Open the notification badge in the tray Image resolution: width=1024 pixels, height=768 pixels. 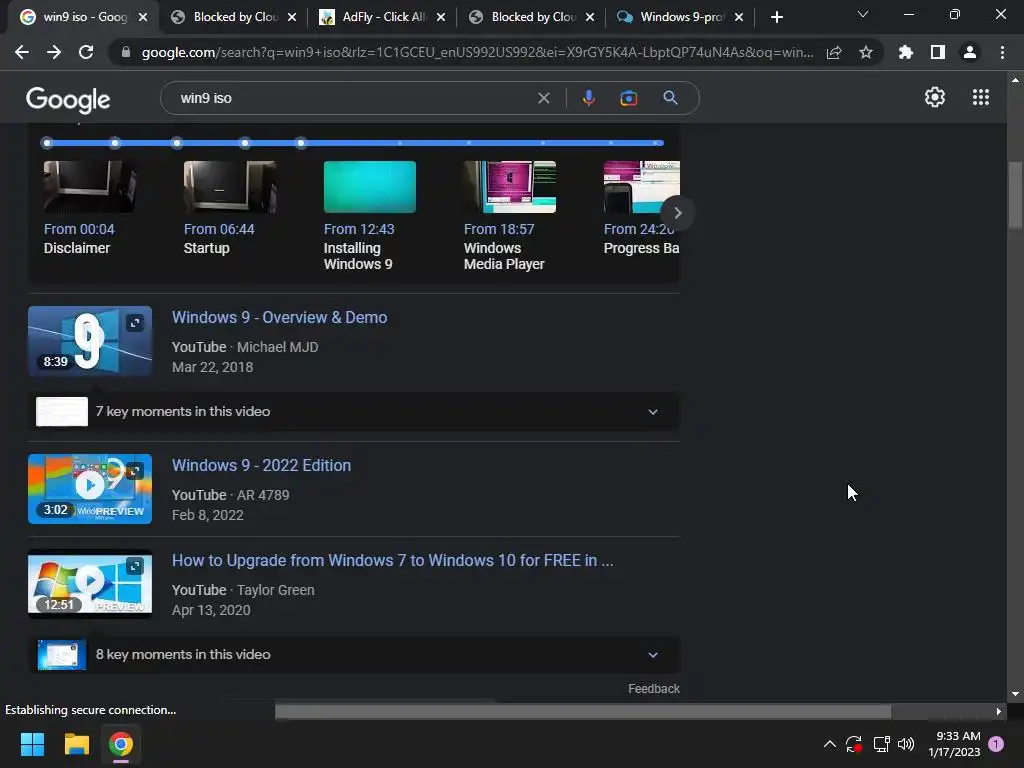[x=996, y=744]
